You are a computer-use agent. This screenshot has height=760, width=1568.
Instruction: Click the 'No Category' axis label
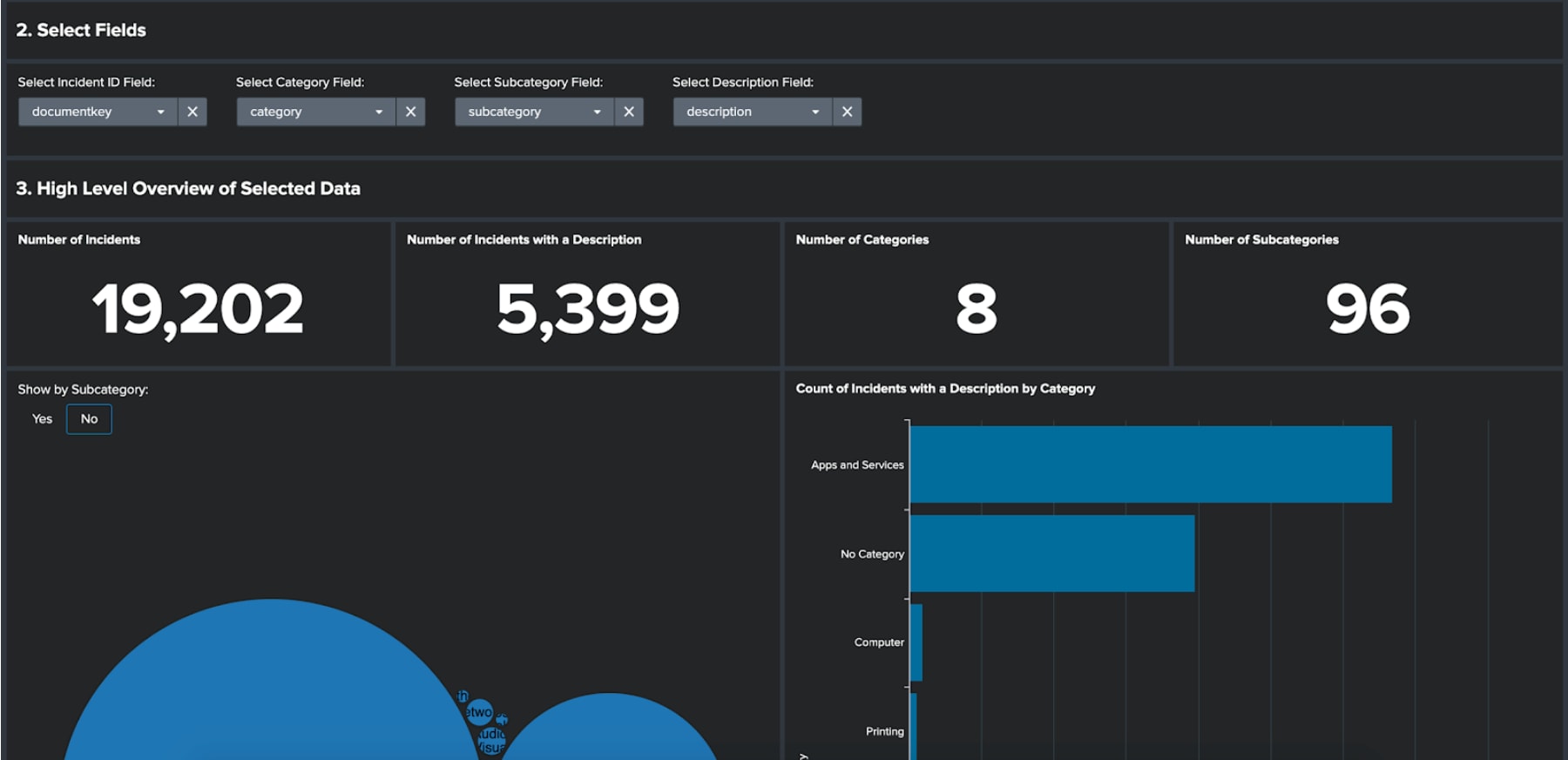872,554
